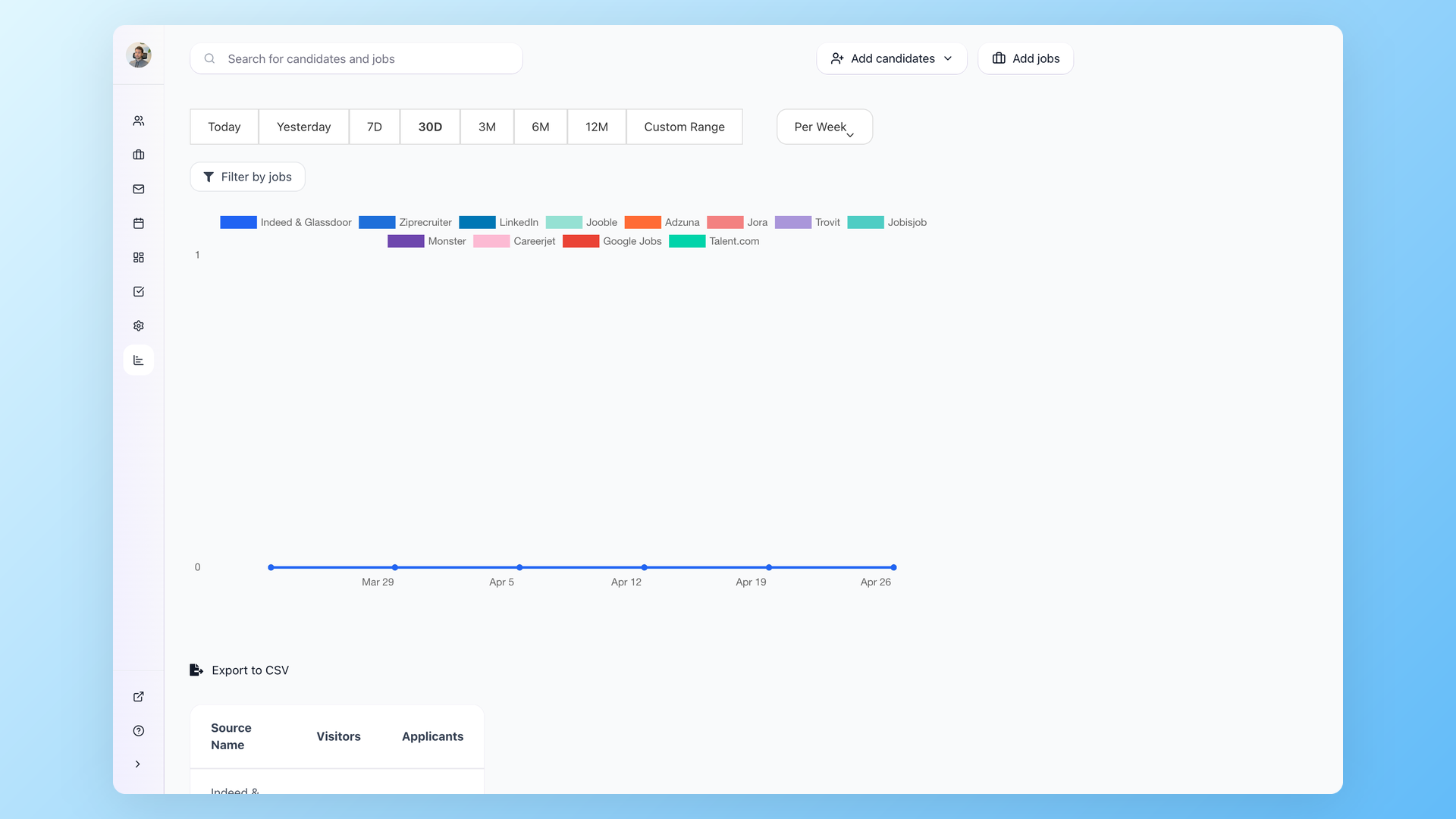Toggle the Google Jobs legend entry
Viewport: 1456px width, 819px height.
[613, 241]
